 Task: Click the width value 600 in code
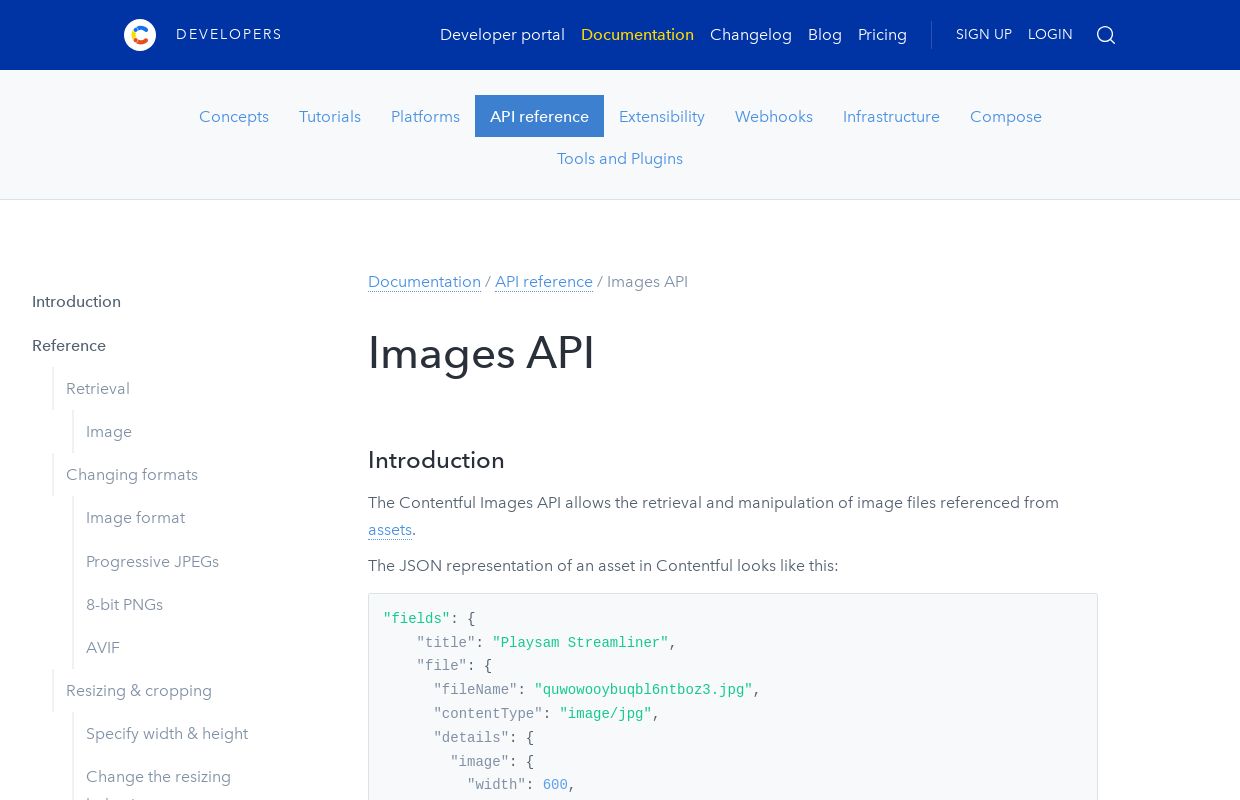555,785
